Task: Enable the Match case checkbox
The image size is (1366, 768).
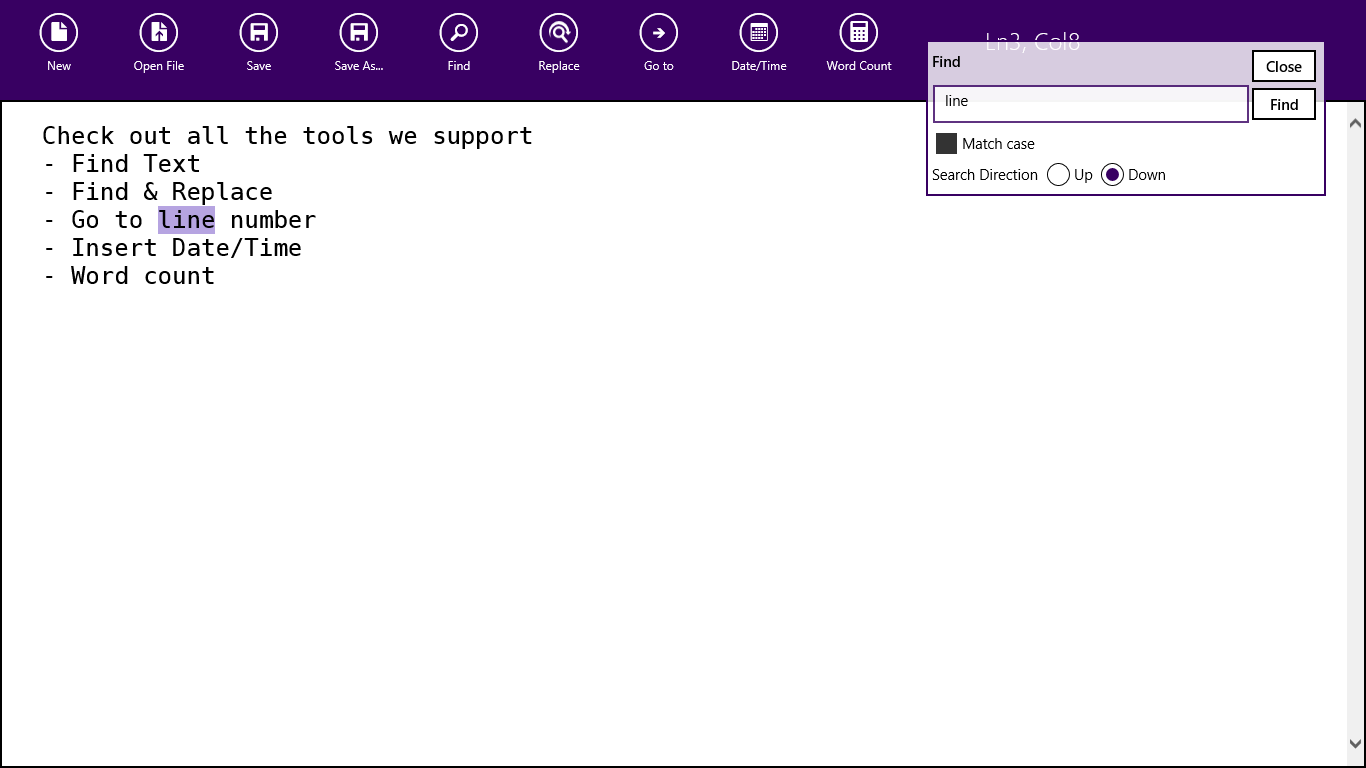Action: click(x=946, y=144)
